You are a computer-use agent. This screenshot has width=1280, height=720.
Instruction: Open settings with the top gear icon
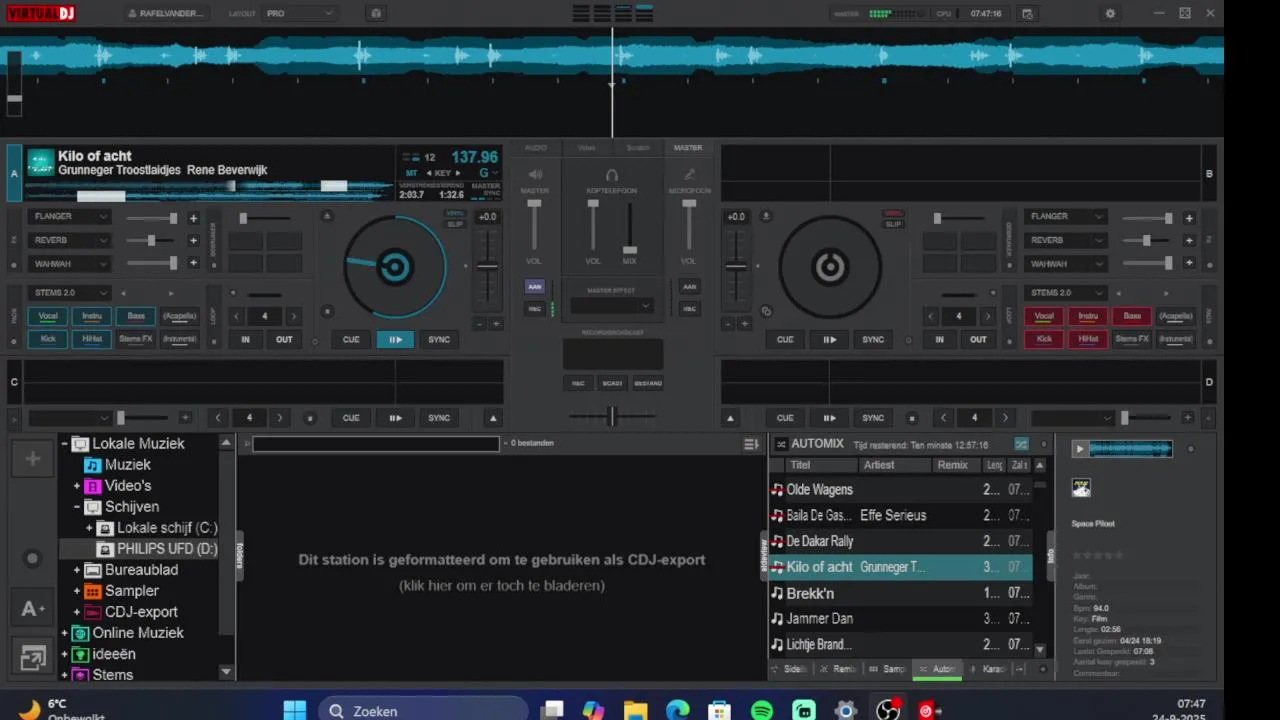point(1110,14)
